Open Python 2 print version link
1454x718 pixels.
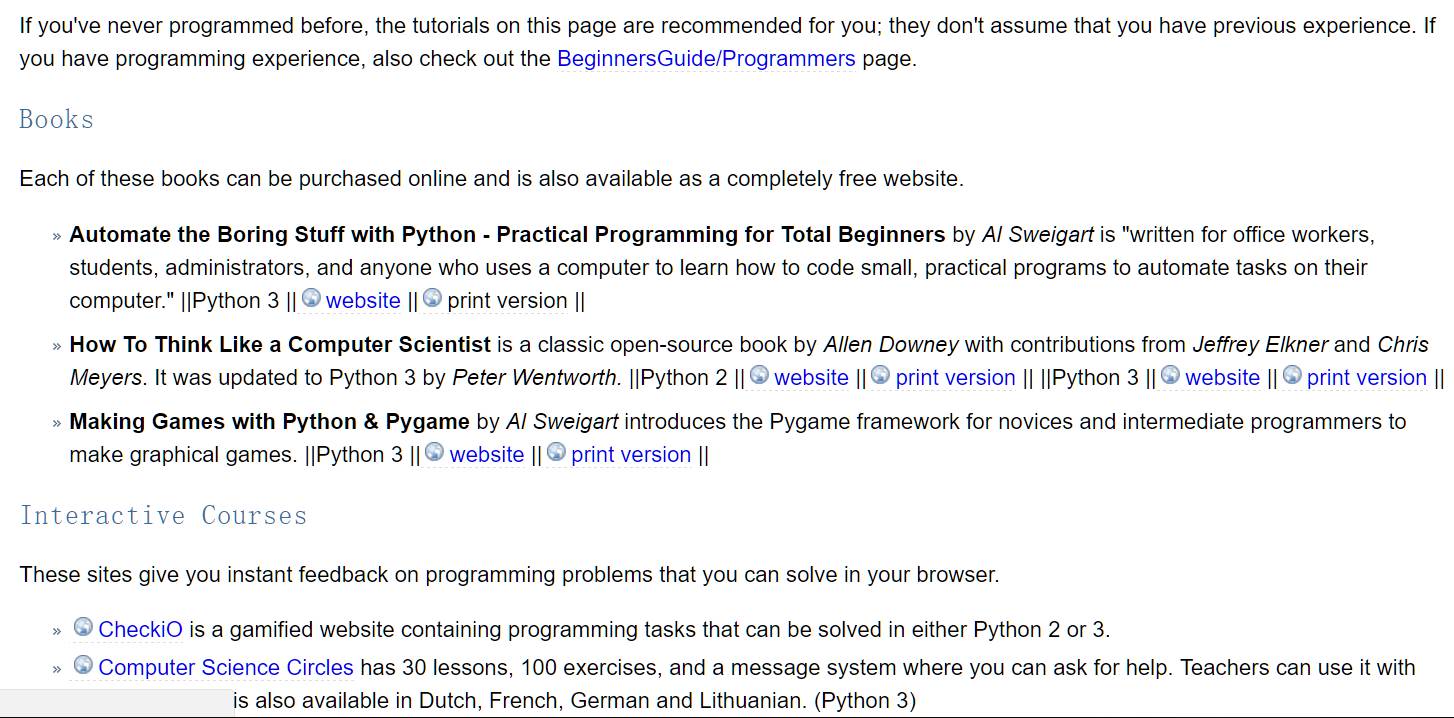[955, 377]
